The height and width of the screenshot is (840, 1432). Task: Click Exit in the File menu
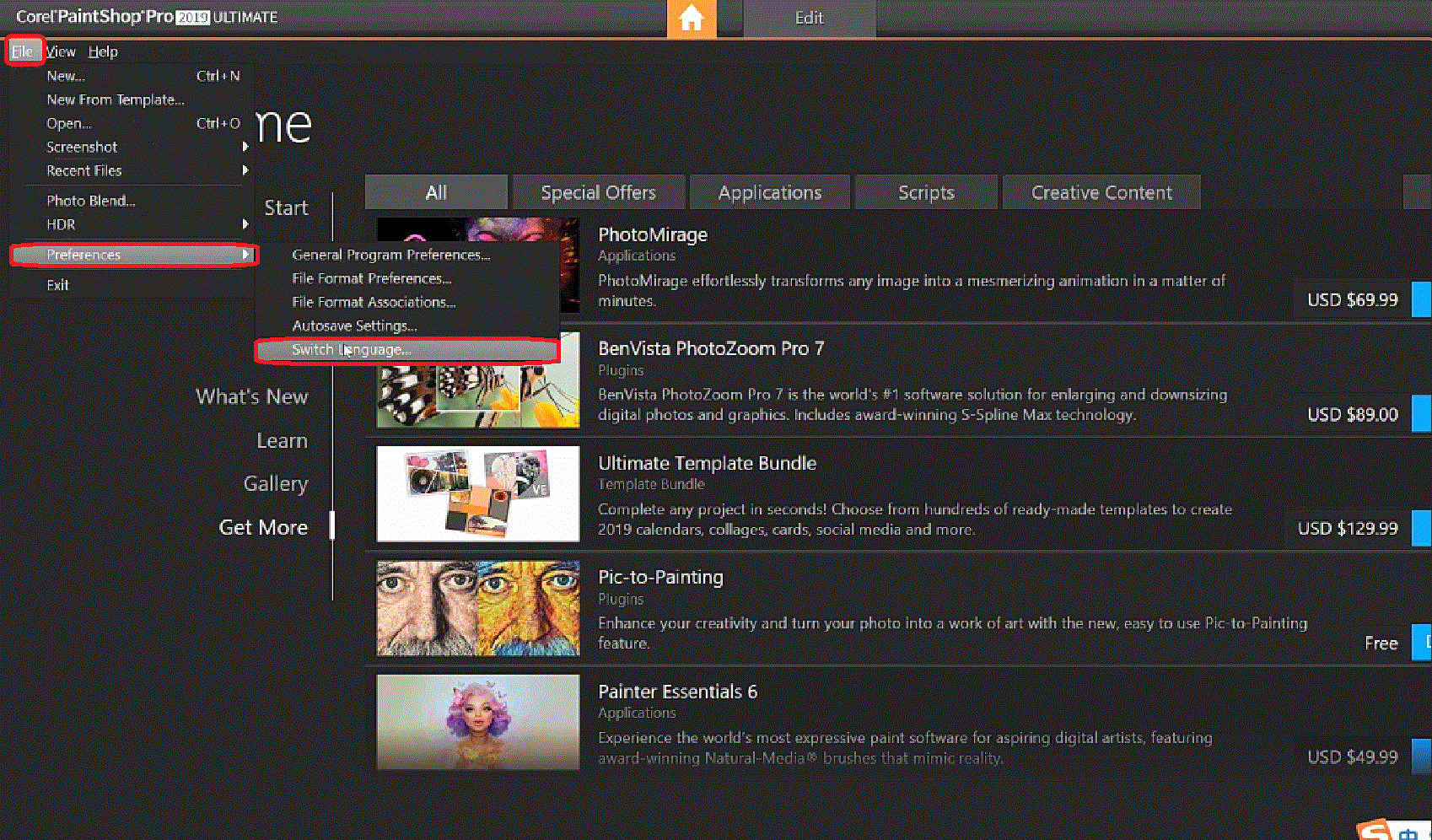pos(58,285)
